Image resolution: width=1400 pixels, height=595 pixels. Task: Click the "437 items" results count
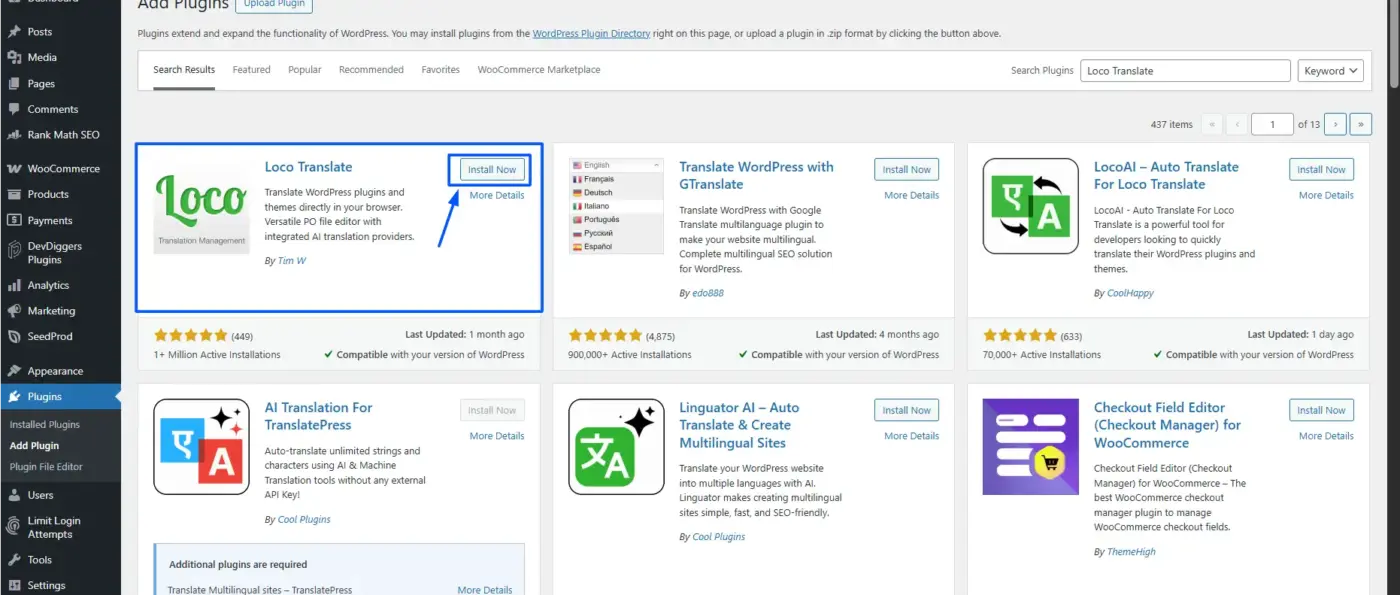coord(1172,125)
